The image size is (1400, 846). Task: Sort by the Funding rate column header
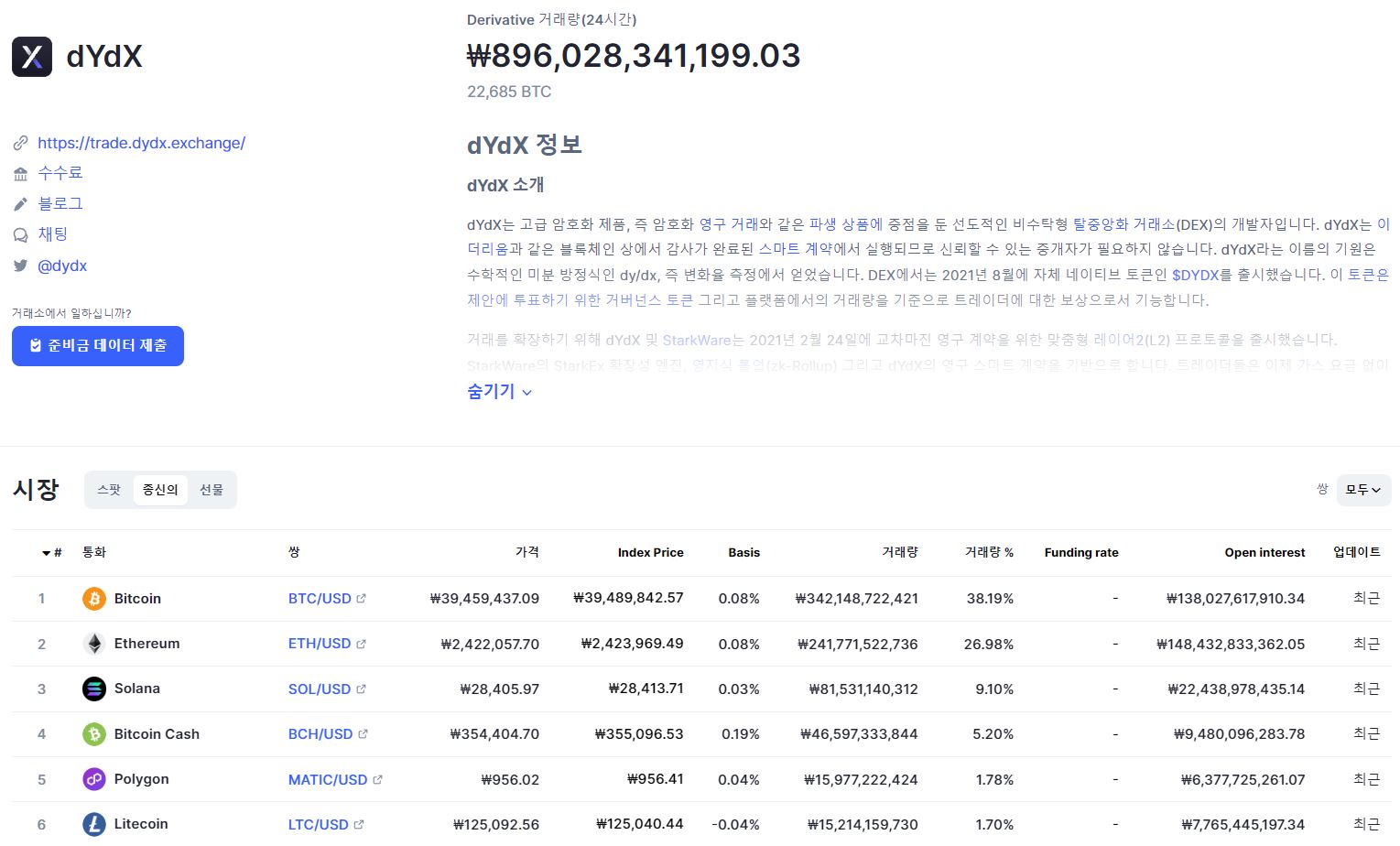[1081, 552]
